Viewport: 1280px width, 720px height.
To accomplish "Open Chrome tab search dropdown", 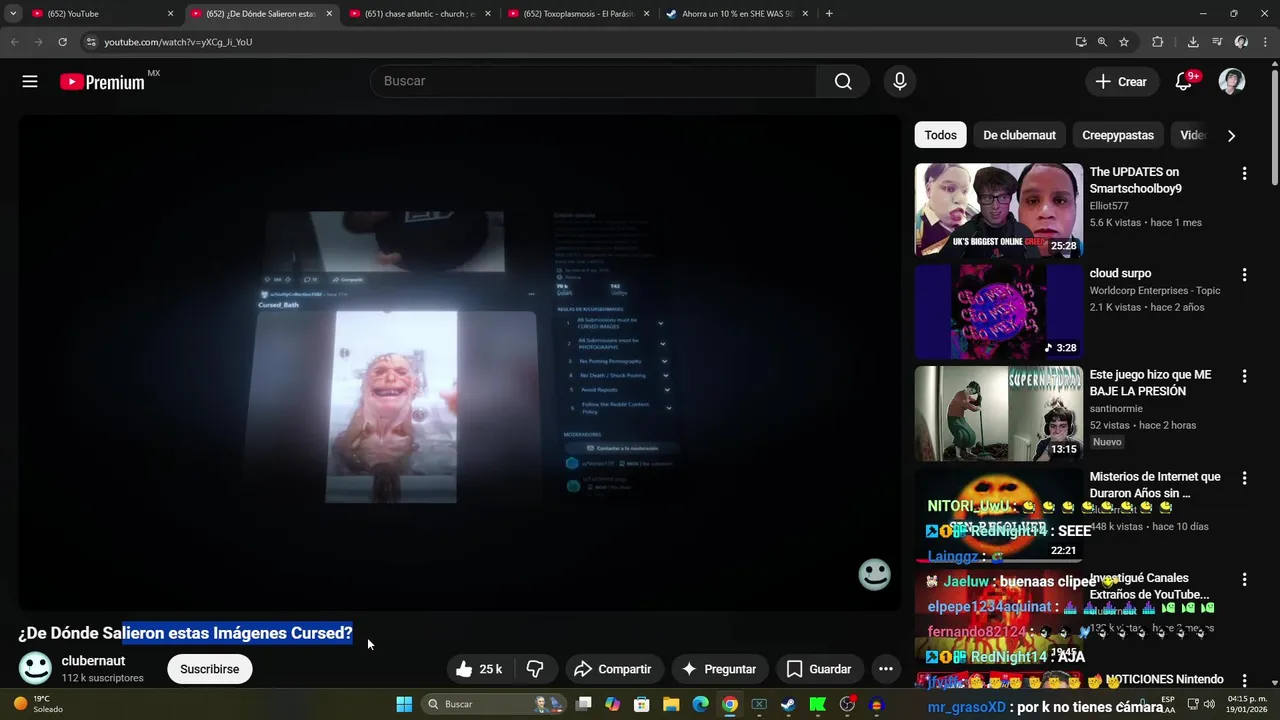I will pyautogui.click(x=13, y=14).
